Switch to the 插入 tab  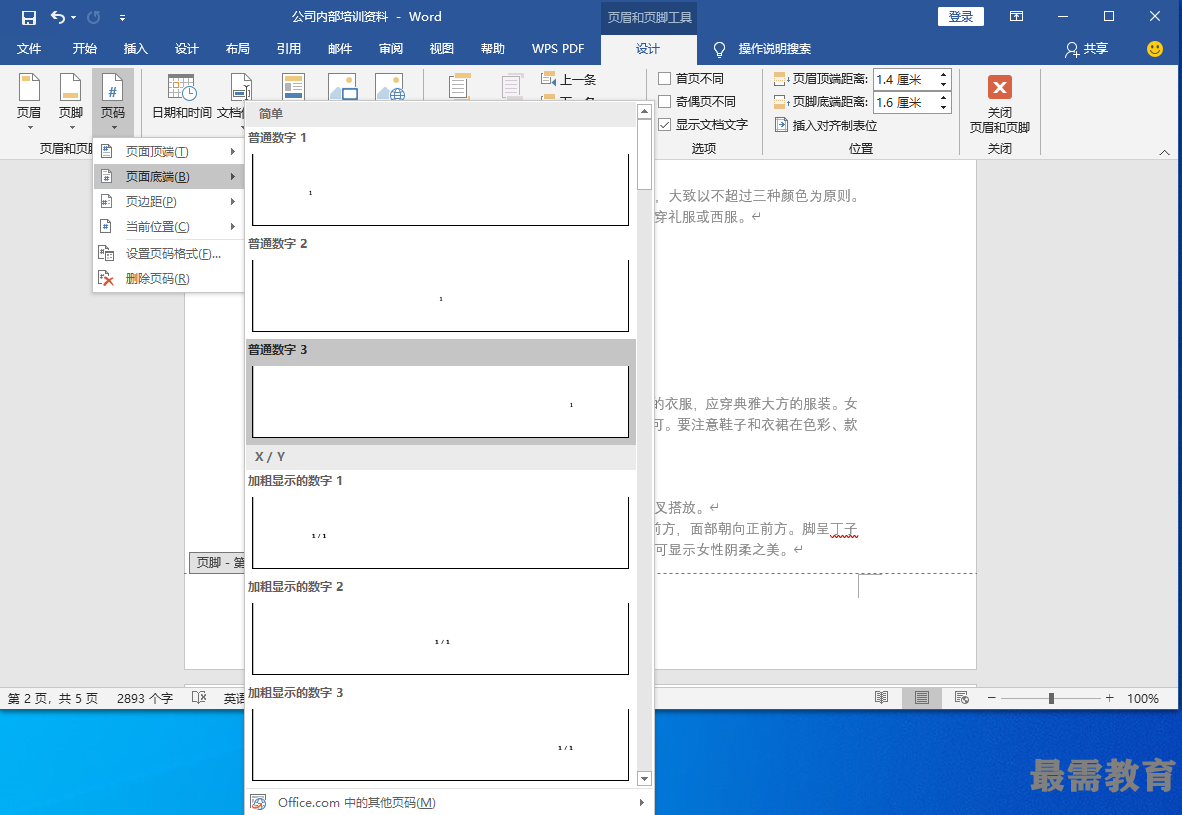pyautogui.click(x=136, y=49)
